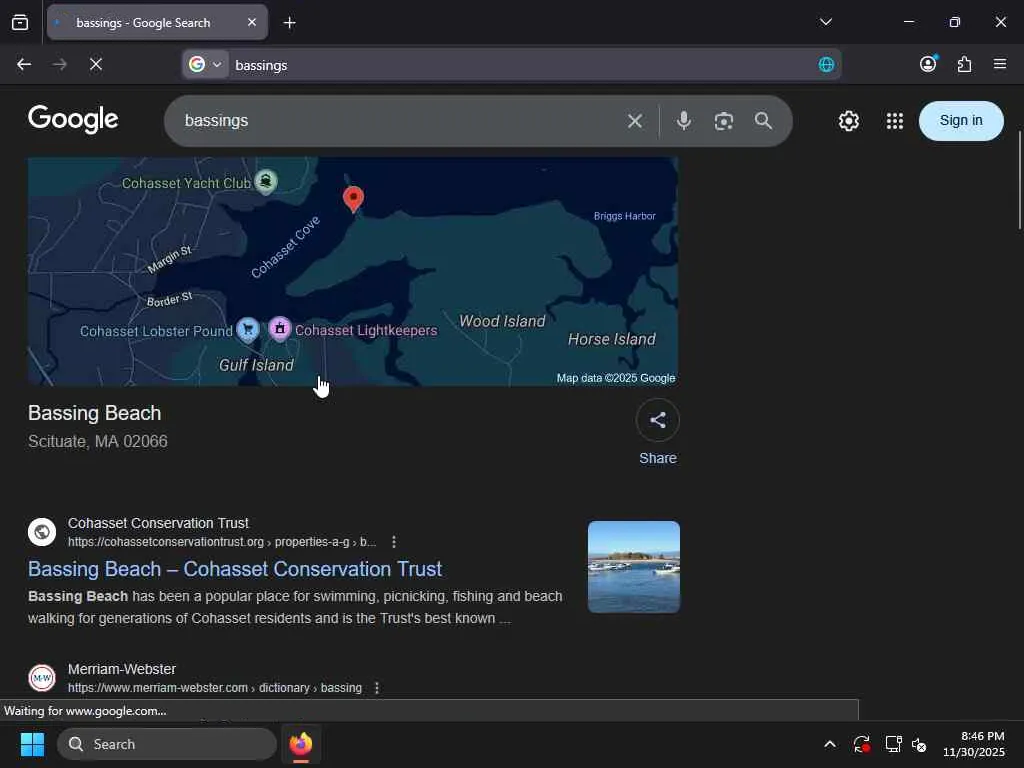Screen dimensions: 1024x768
Task: Click the Google logo
Action: [x=73, y=119]
